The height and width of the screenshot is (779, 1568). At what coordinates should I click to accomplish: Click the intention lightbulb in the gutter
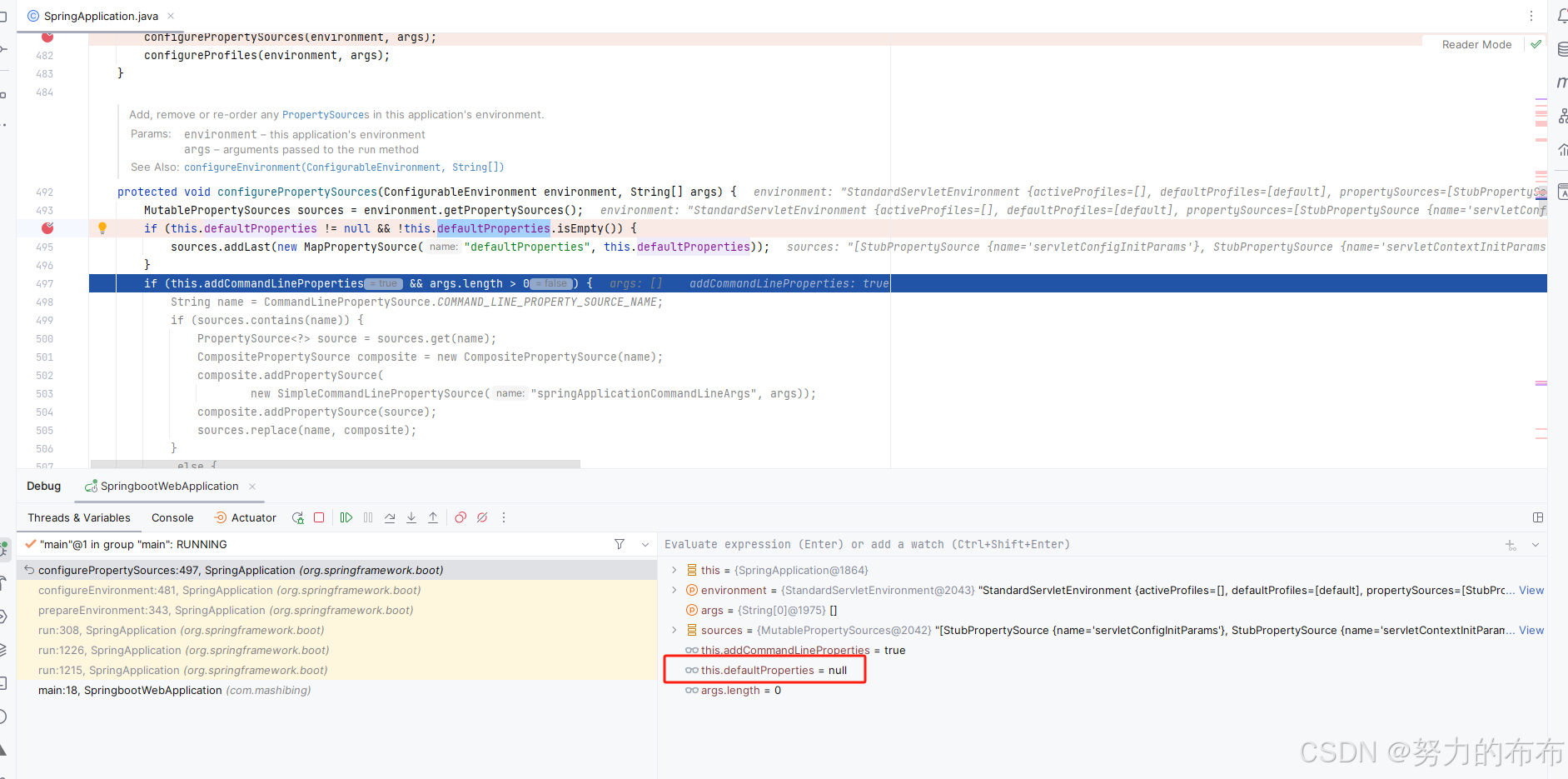tap(102, 227)
